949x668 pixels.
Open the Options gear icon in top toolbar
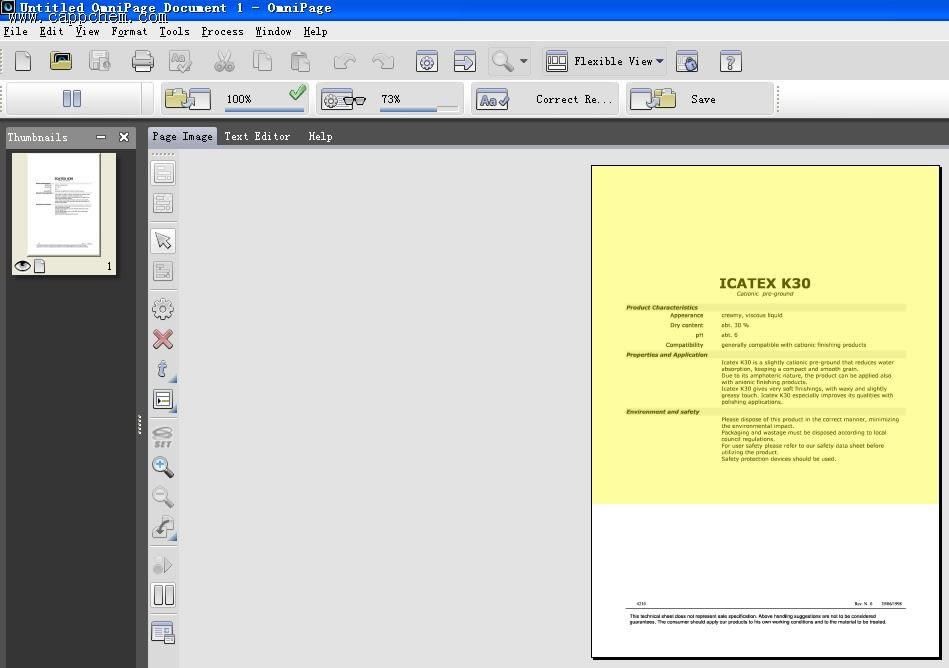(427, 62)
